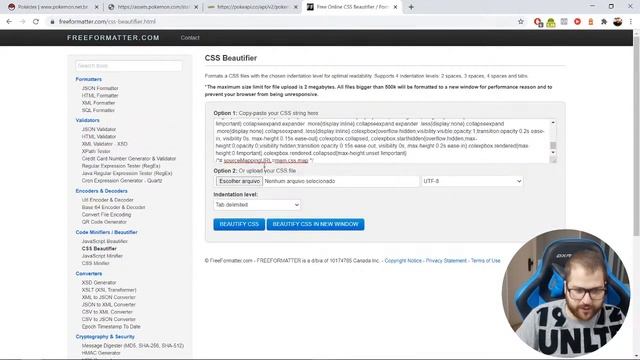Open JSON Validator link
The image size is (640, 360).
point(99,129)
